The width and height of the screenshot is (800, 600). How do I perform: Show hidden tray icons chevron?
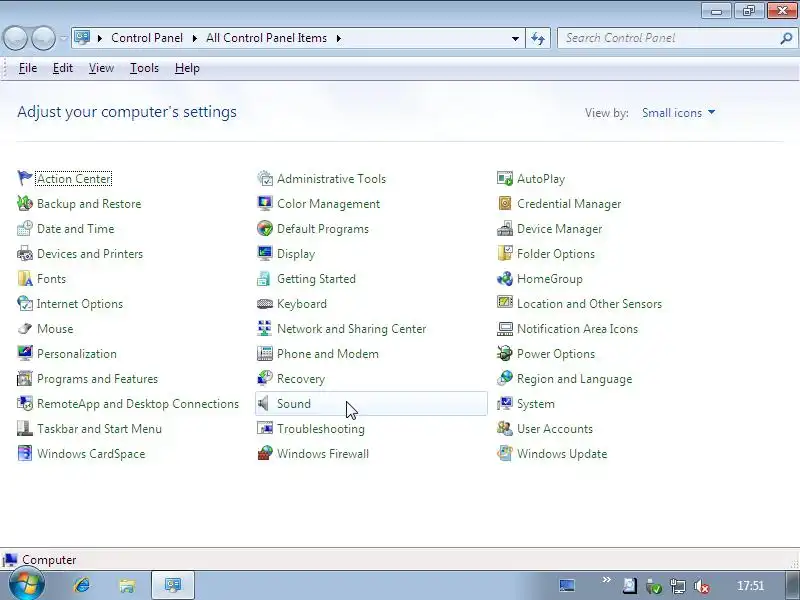606,580
